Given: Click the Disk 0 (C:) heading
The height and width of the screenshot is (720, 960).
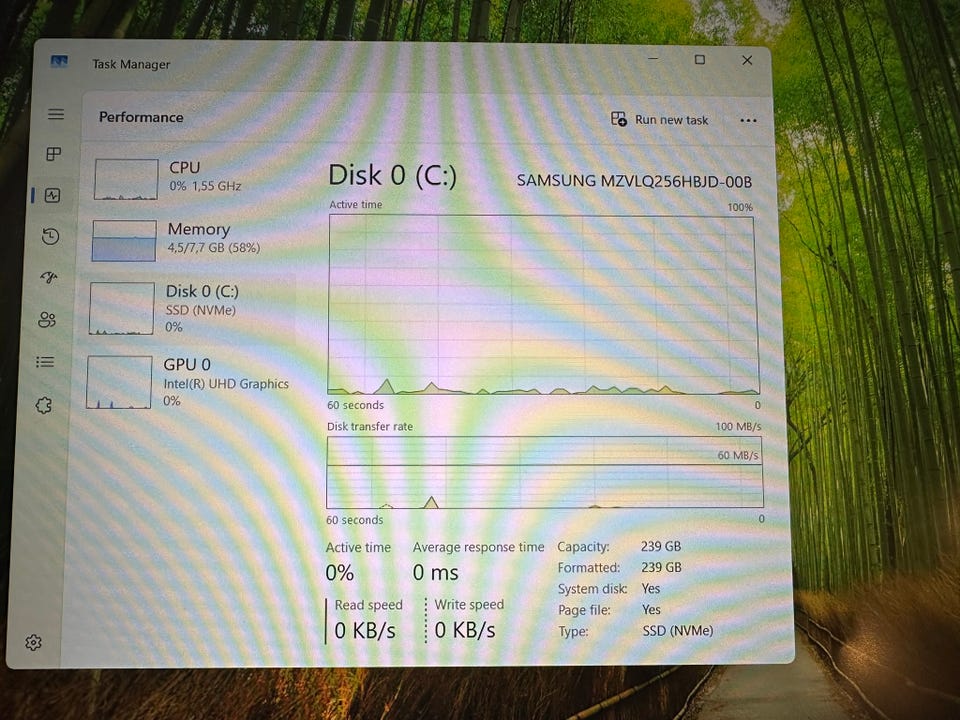Looking at the screenshot, I should (392, 176).
